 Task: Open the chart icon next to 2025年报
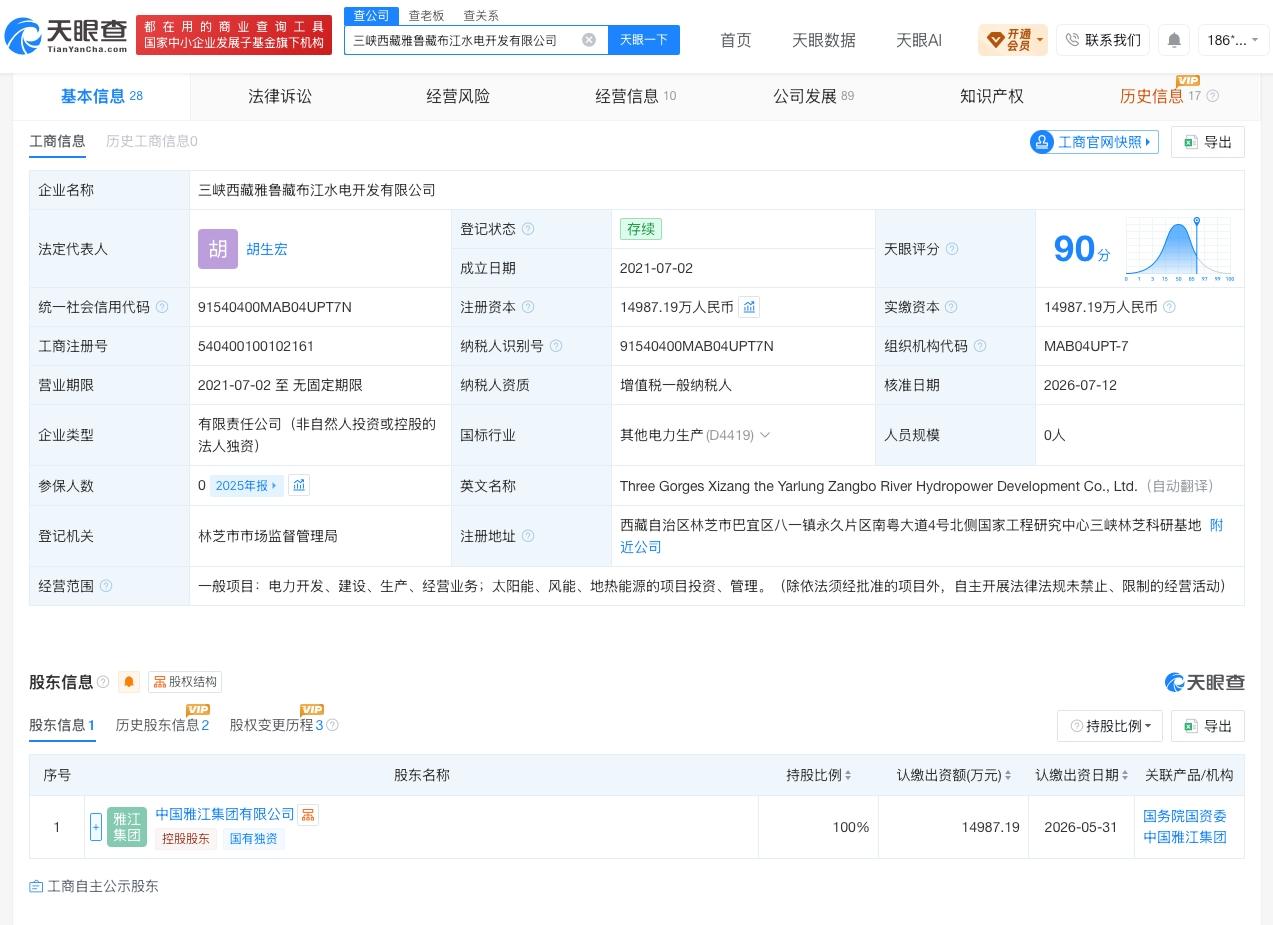click(x=299, y=485)
